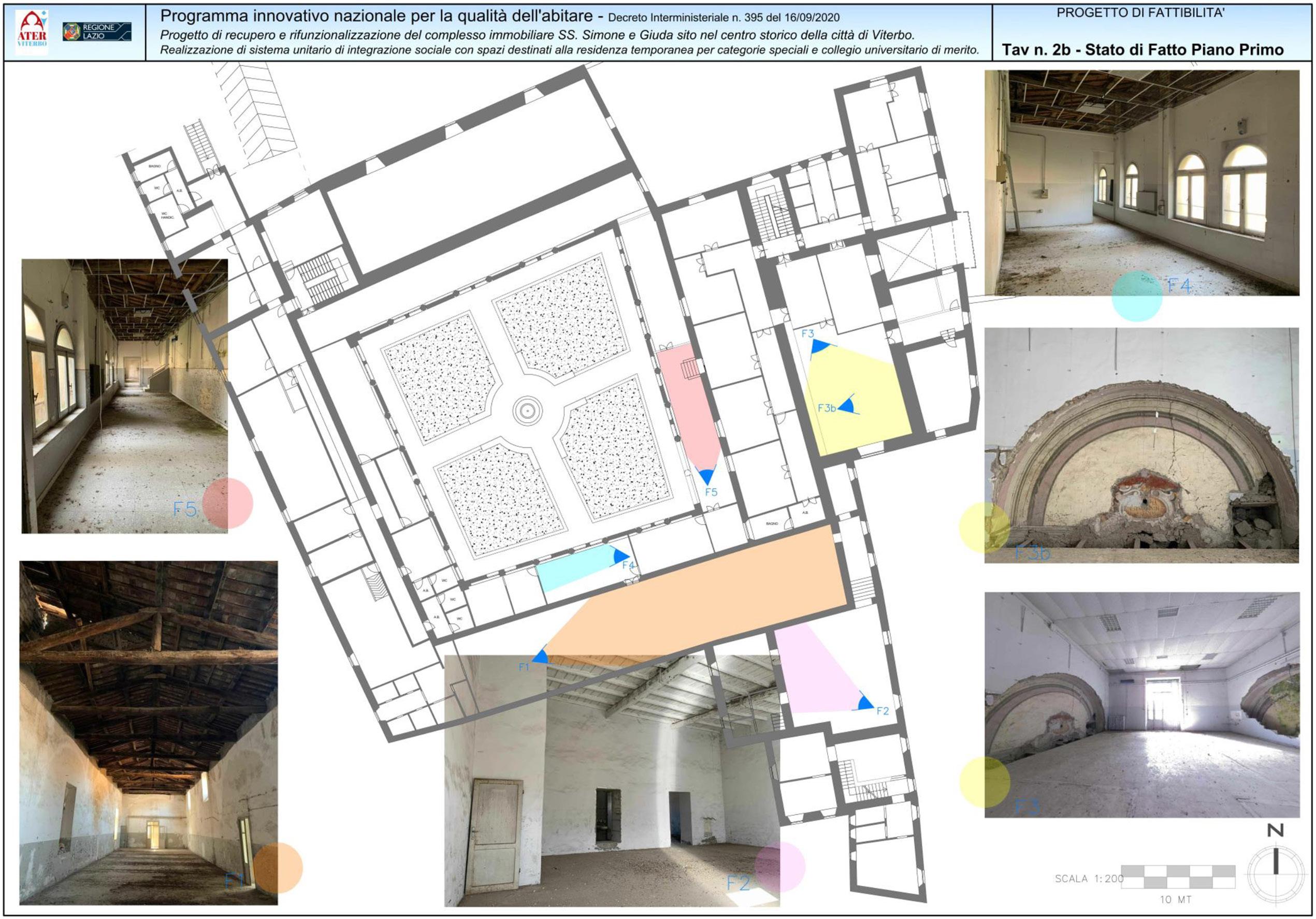This screenshot has width=1316, height=919.
Task: Click the ATER Viterbo logo
Action: 32,32
